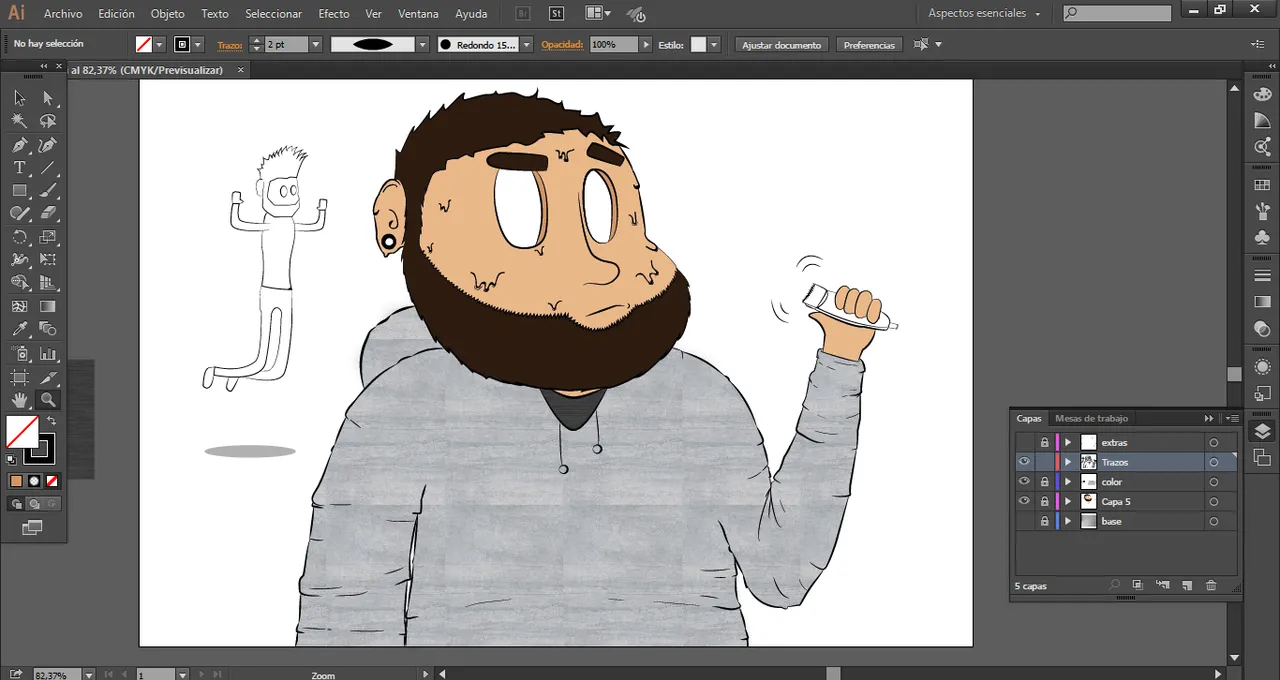Select the Type tool
The width and height of the screenshot is (1280, 680).
tap(19, 168)
